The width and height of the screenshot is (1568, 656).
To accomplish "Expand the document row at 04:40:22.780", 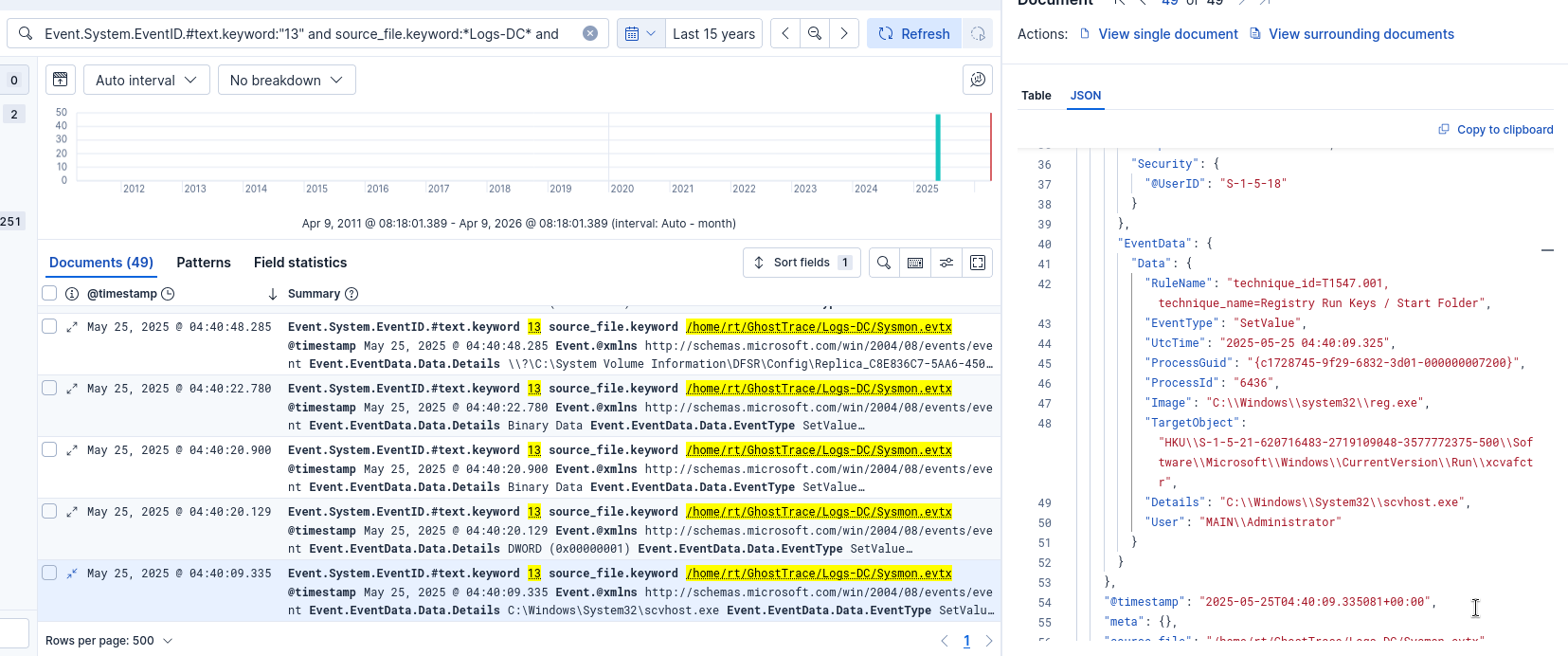I will (x=72, y=389).
